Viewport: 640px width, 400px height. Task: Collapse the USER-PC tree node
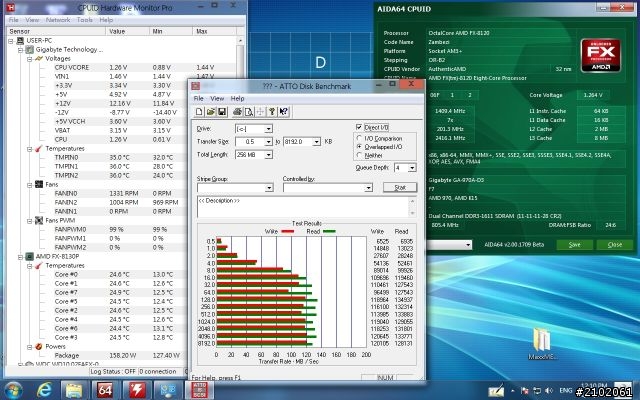point(11,41)
